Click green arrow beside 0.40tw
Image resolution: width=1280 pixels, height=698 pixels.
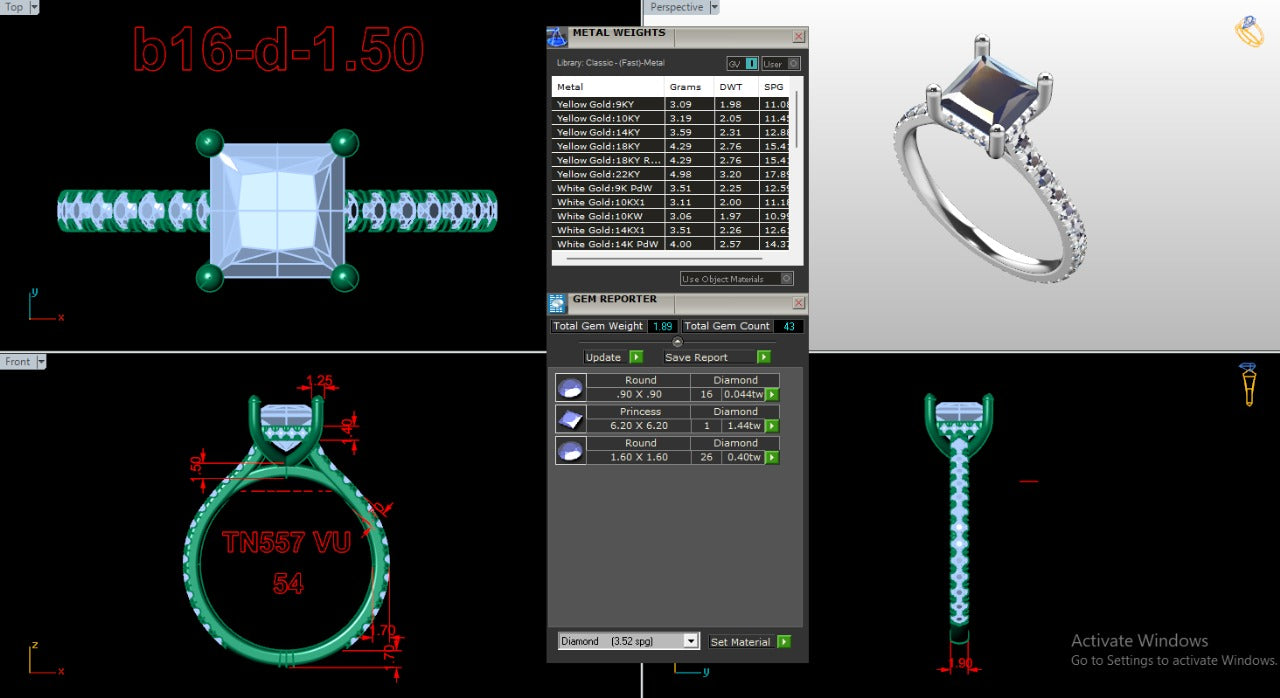click(772, 457)
